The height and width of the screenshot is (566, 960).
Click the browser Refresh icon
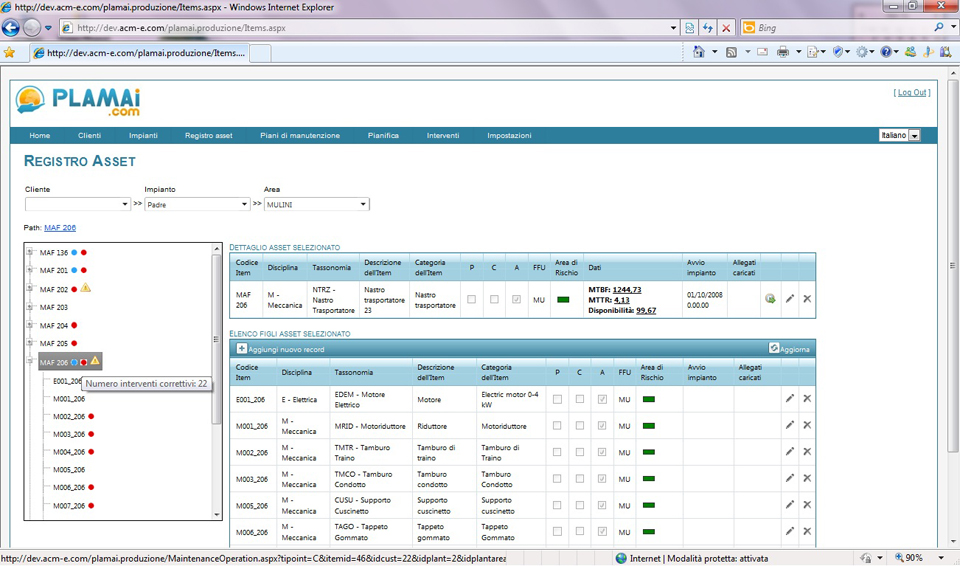[x=708, y=28]
